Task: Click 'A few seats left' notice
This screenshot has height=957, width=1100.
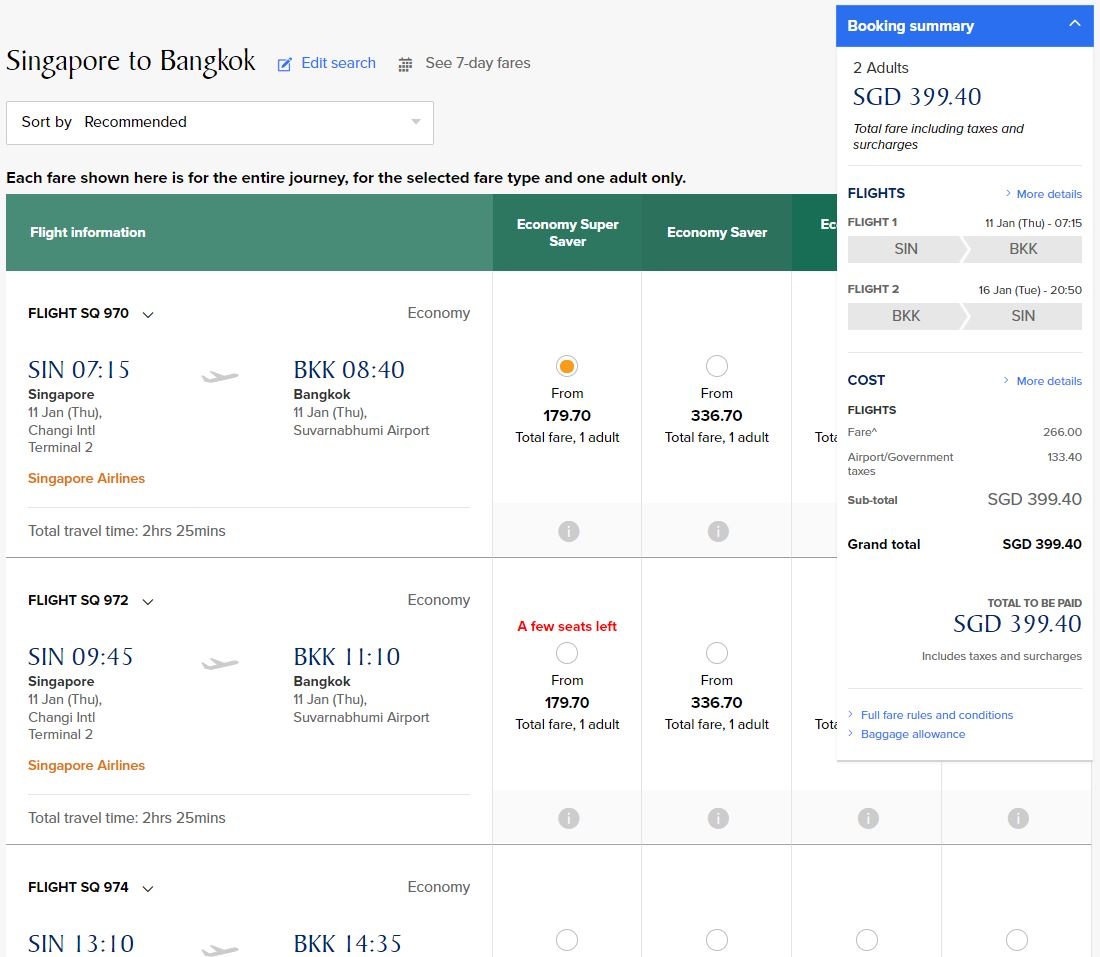Action: click(567, 627)
